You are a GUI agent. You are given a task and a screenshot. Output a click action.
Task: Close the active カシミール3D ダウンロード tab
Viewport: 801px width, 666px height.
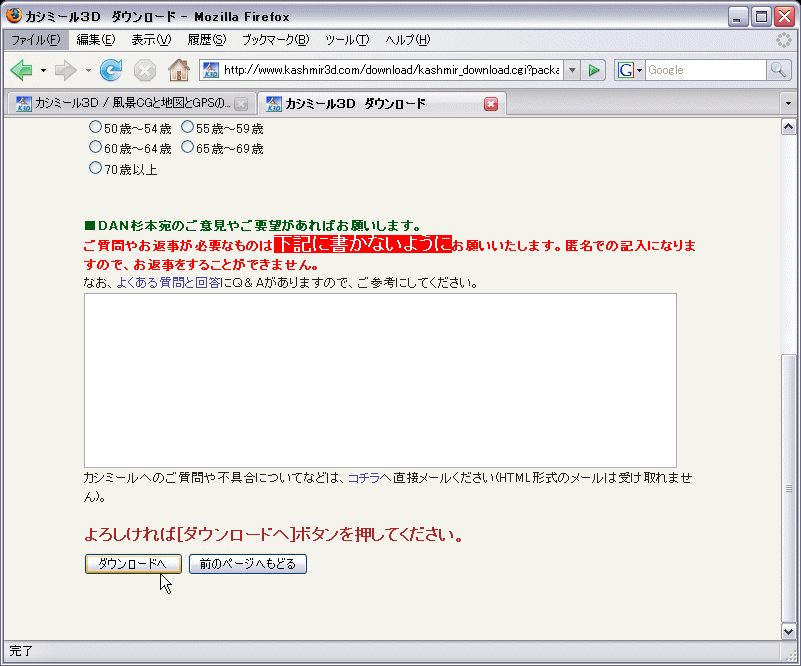coord(491,104)
